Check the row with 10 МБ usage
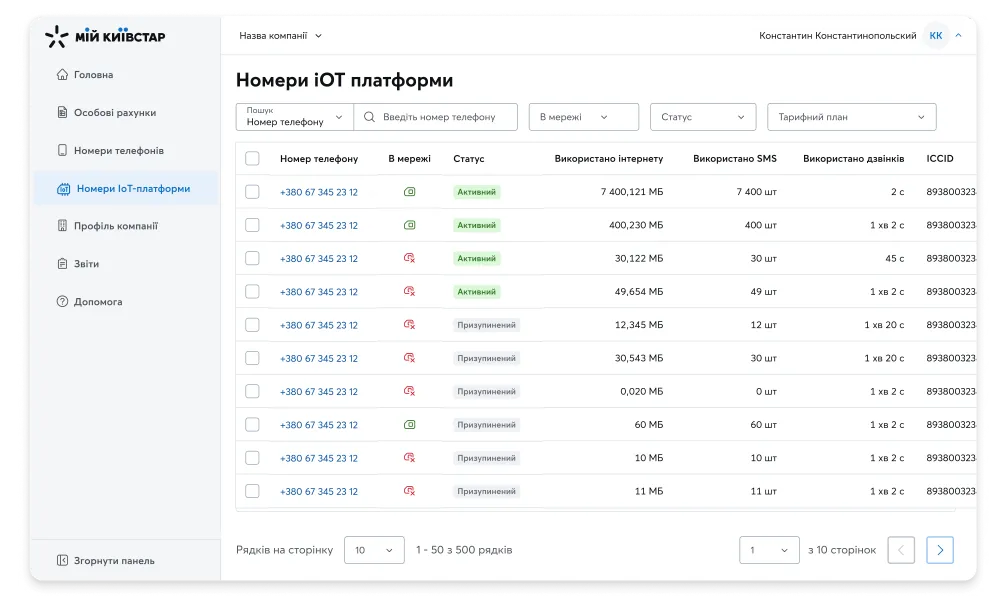Screen dimensions: 1006x597 pos(252,458)
